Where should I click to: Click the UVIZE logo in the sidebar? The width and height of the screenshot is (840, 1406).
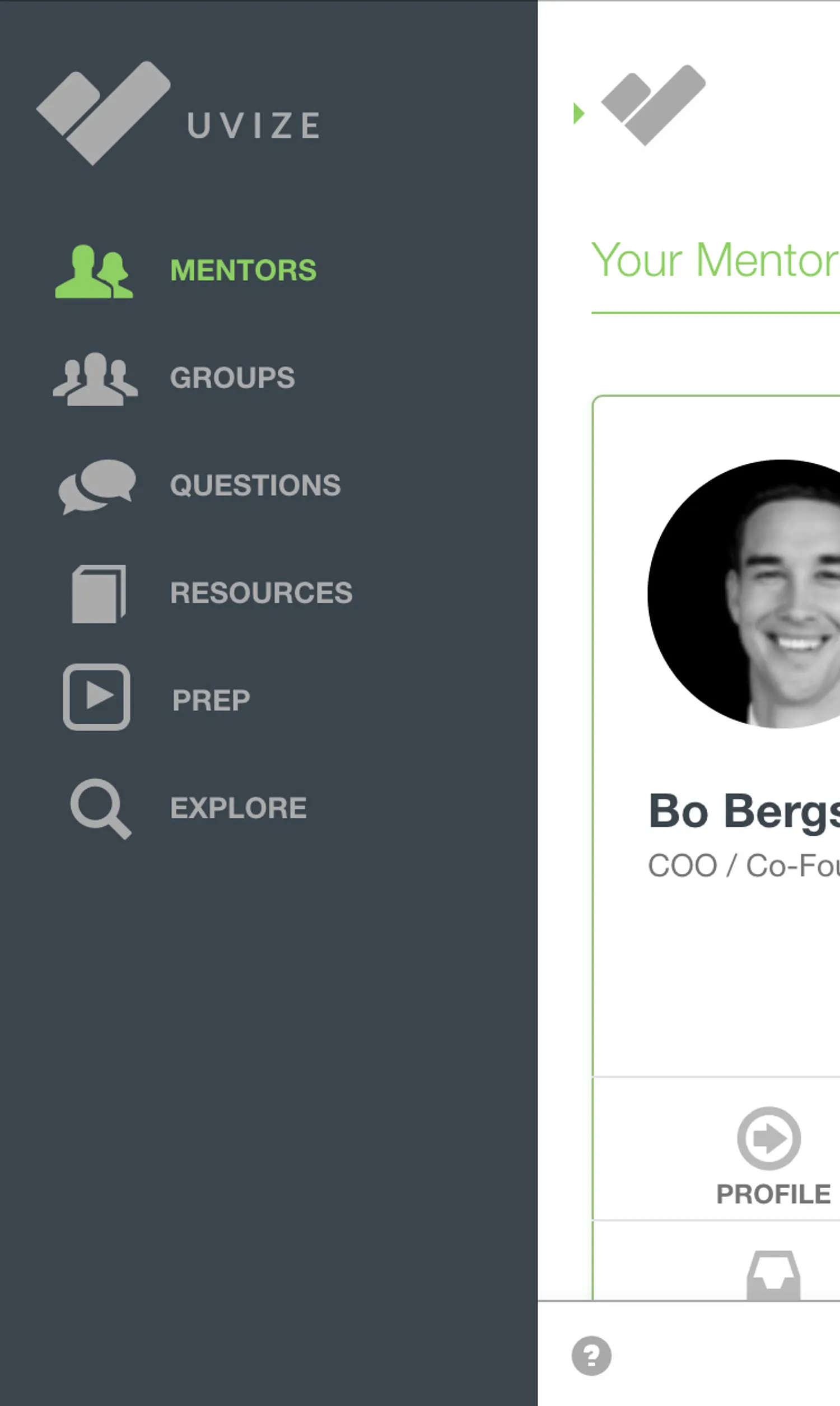click(x=178, y=113)
